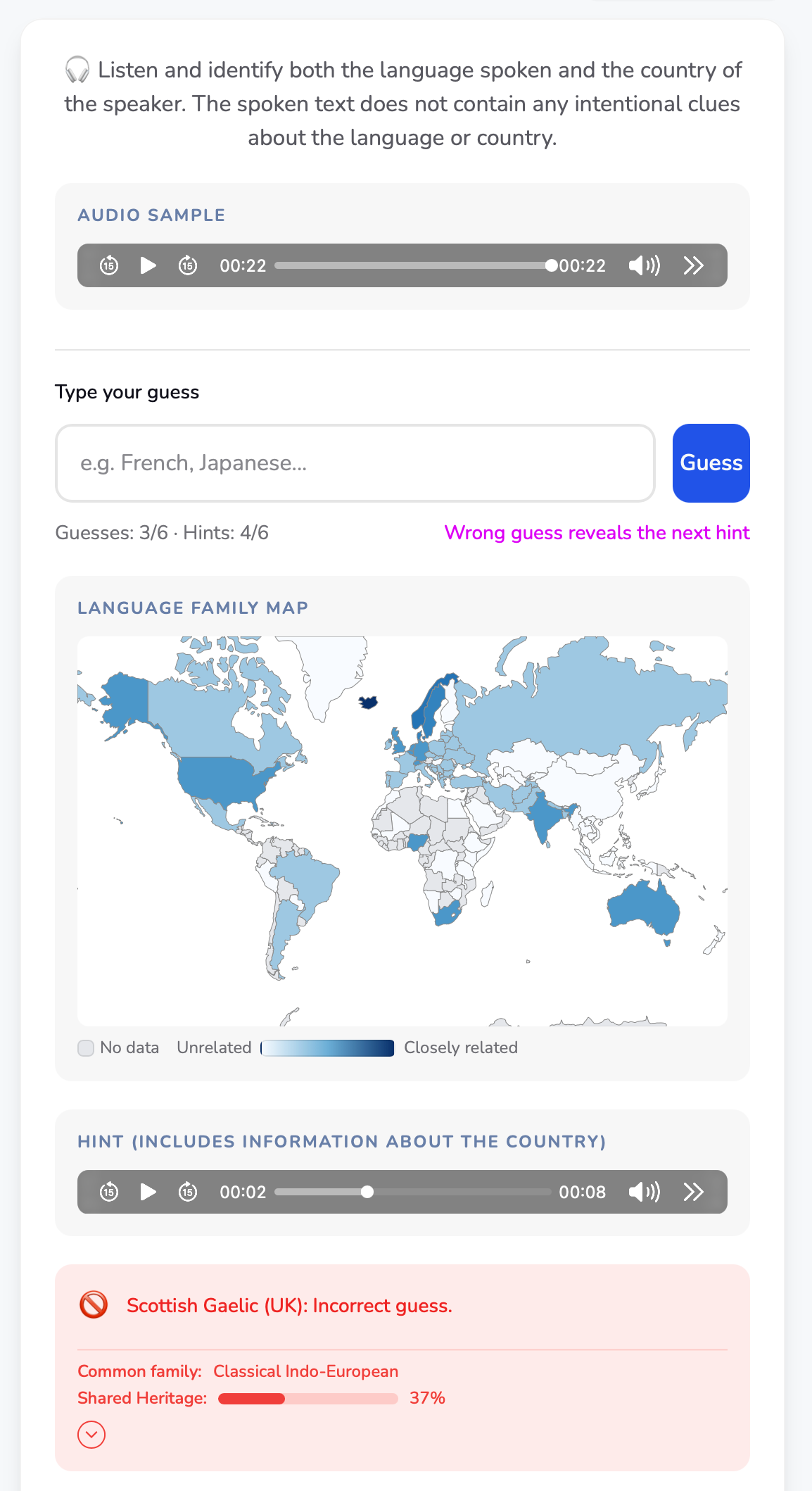The height and width of the screenshot is (1491, 812).
Task: Click the red incorrect guess icon
Action: (94, 1305)
